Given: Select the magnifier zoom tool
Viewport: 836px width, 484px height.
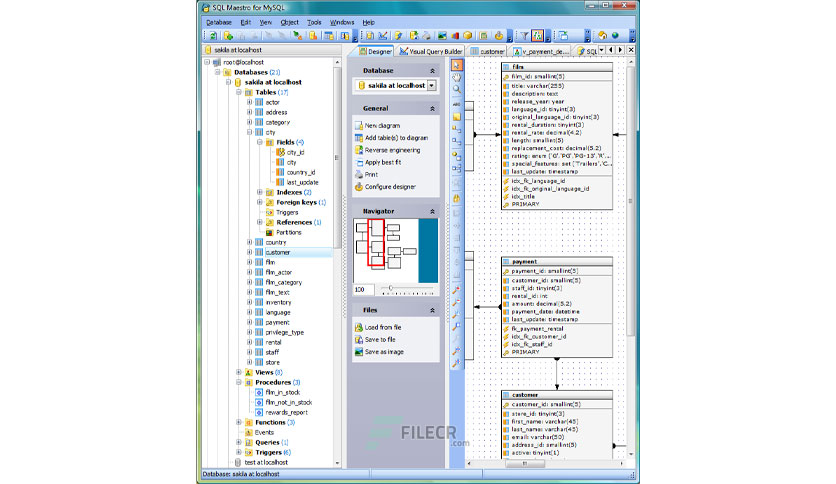Looking at the screenshot, I should (x=456, y=90).
